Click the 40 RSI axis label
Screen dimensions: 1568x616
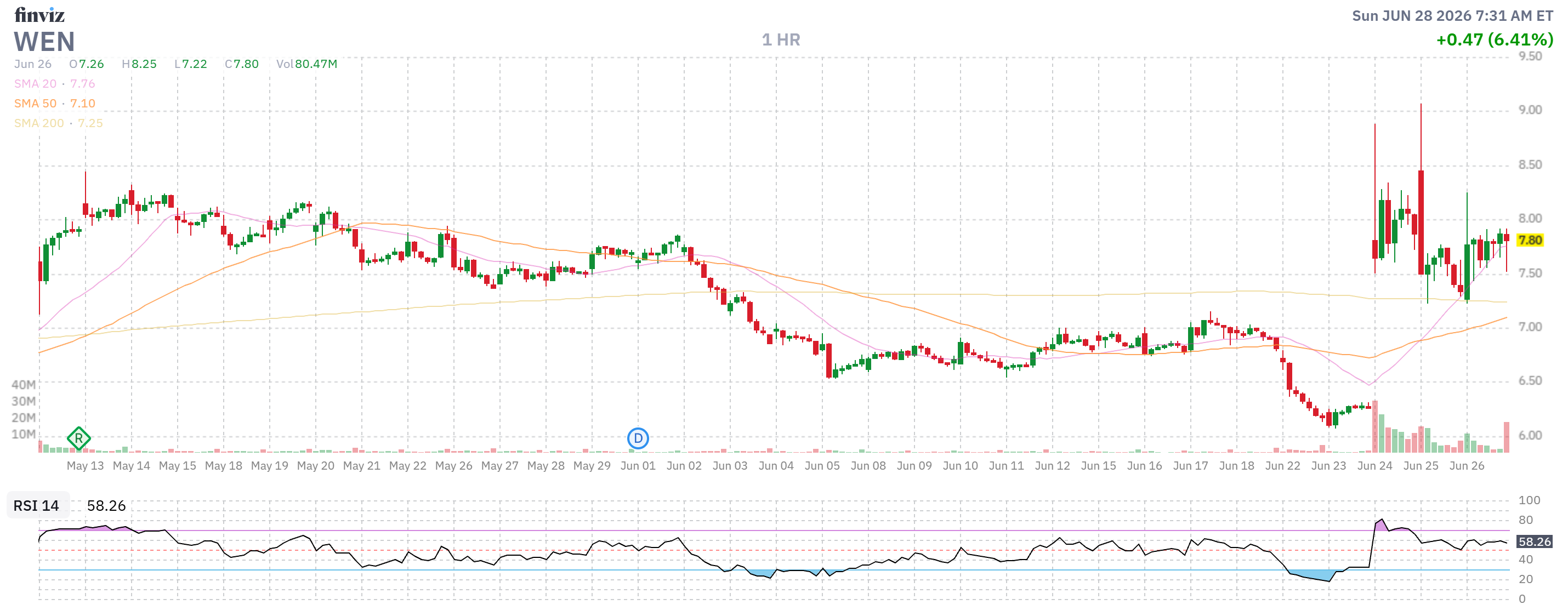tap(1525, 560)
